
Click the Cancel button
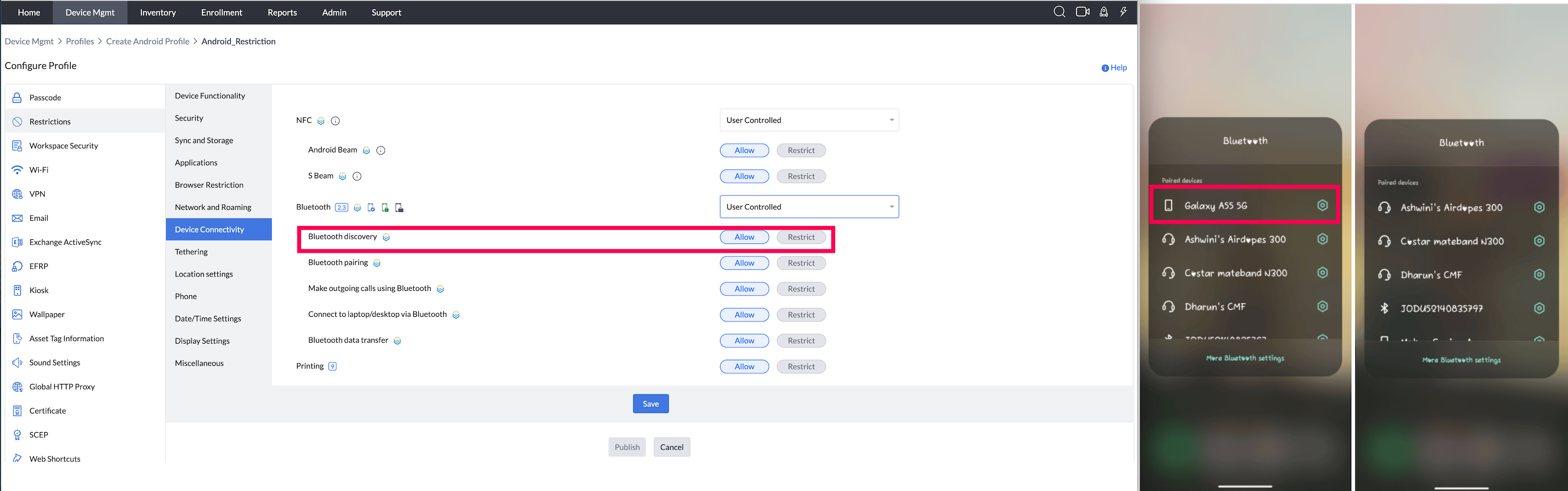671,447
